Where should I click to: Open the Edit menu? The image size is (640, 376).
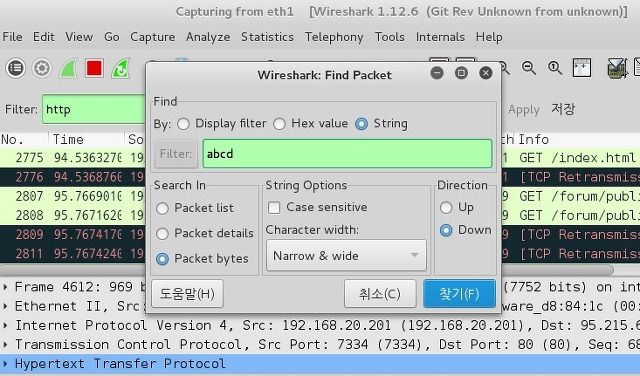point(44,37)
